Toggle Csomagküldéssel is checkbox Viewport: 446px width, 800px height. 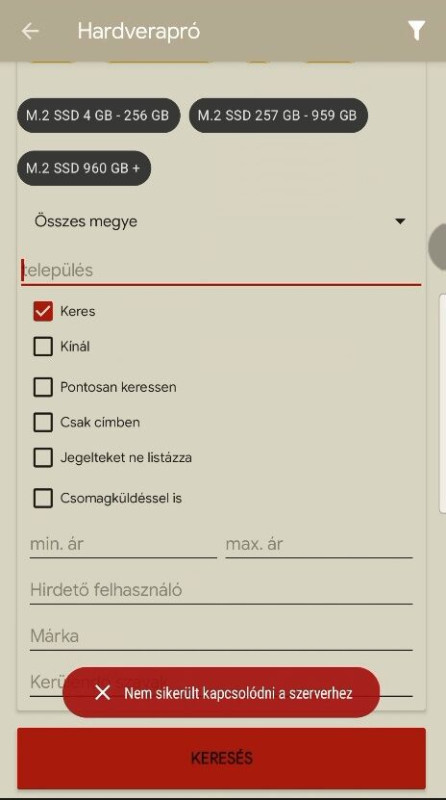point(43,498)
